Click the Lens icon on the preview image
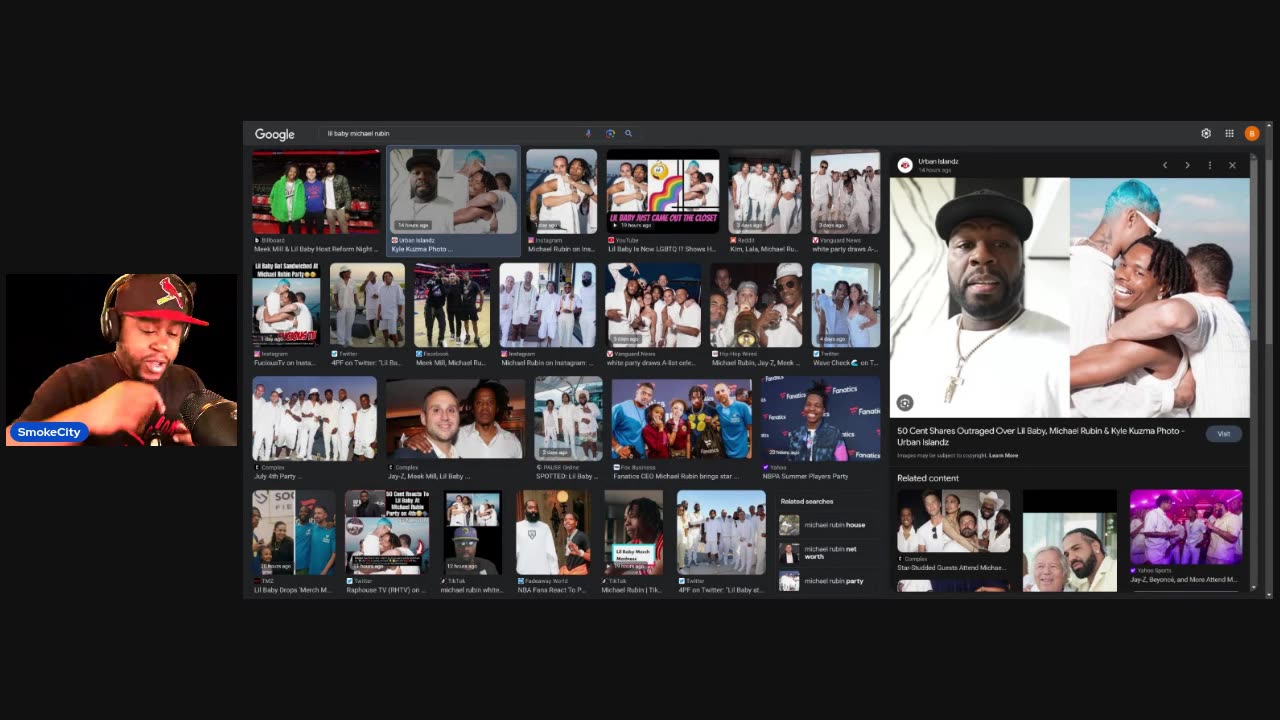The image size is (1280, 720). click(x=905, y=403)
